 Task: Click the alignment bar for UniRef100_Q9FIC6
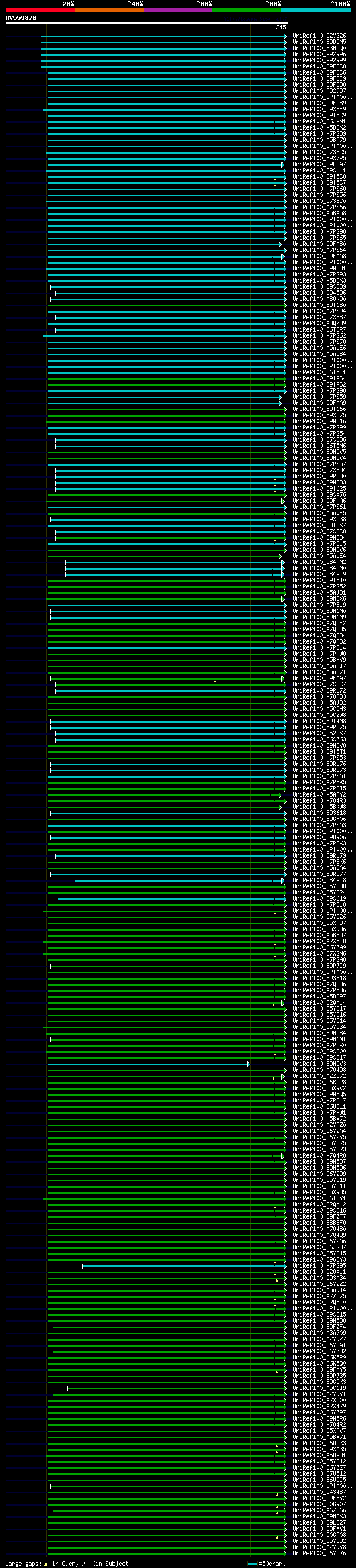167,72
